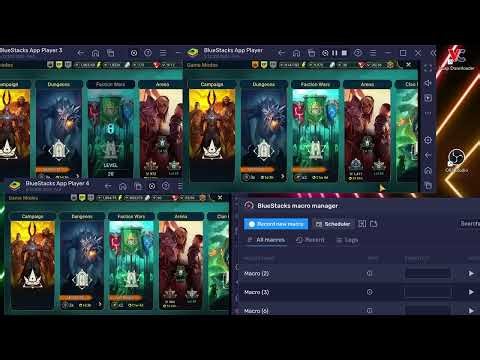Select Faction Wars card in App Player 4
The height and width of the screenshot is (360, 480).
click(x=131, y=261)
